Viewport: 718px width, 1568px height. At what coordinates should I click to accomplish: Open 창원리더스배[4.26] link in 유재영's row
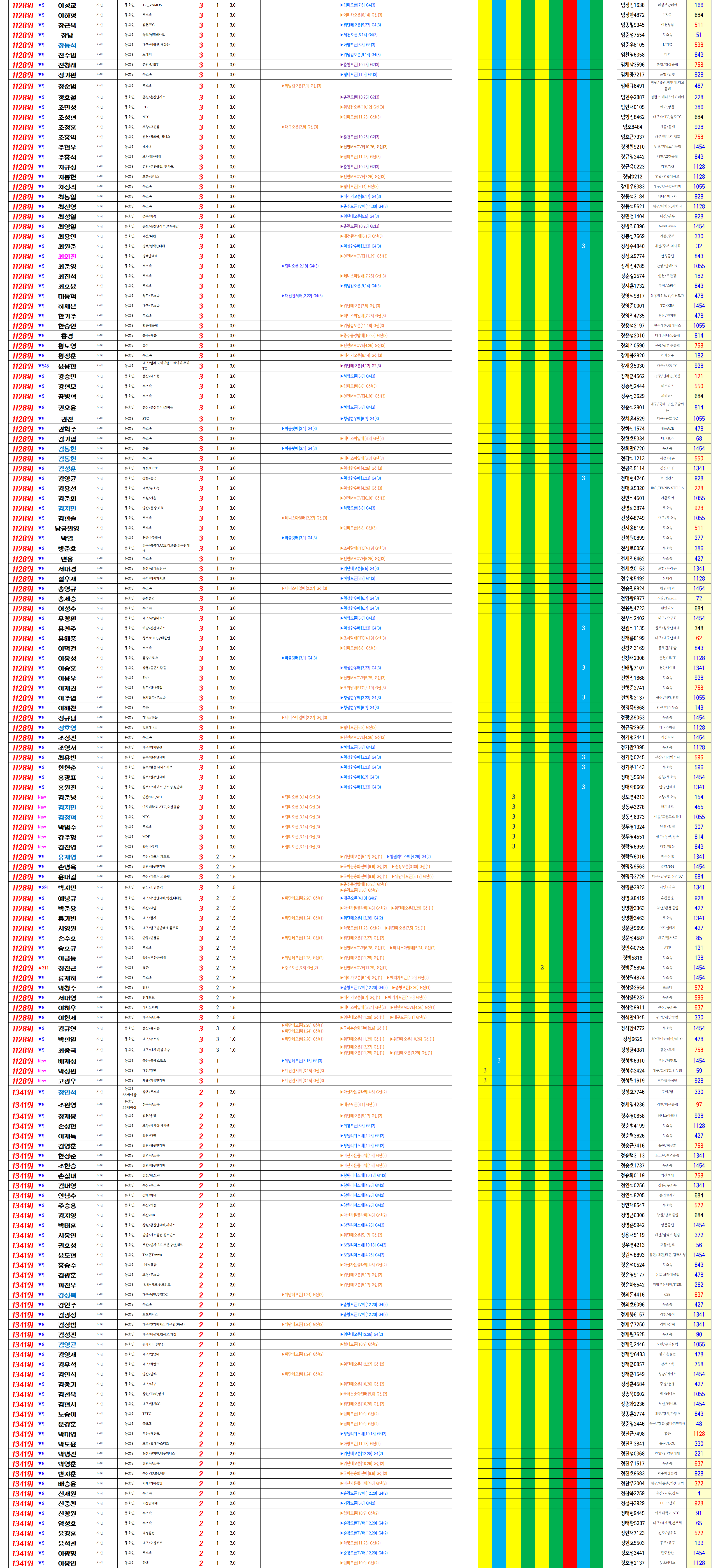(x=409, y=856)
